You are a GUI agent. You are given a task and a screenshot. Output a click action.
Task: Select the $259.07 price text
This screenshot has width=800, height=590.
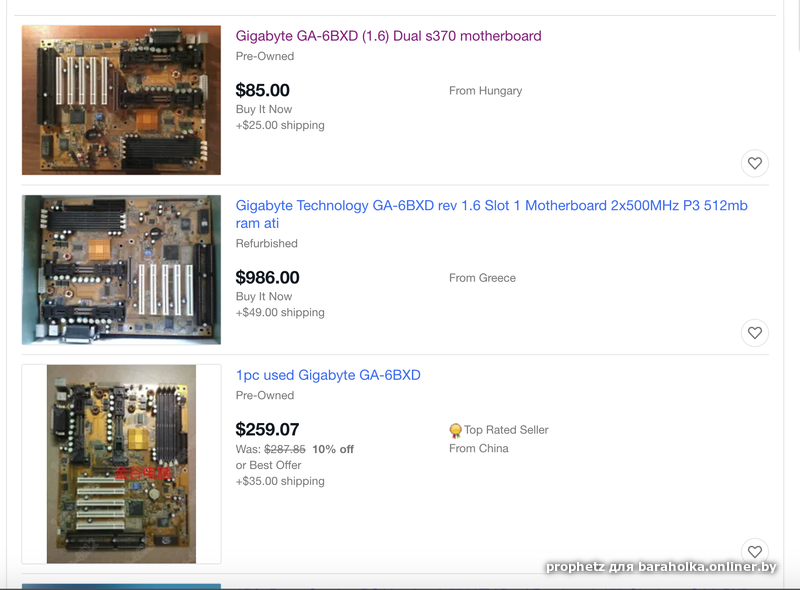tap(267, 430)
